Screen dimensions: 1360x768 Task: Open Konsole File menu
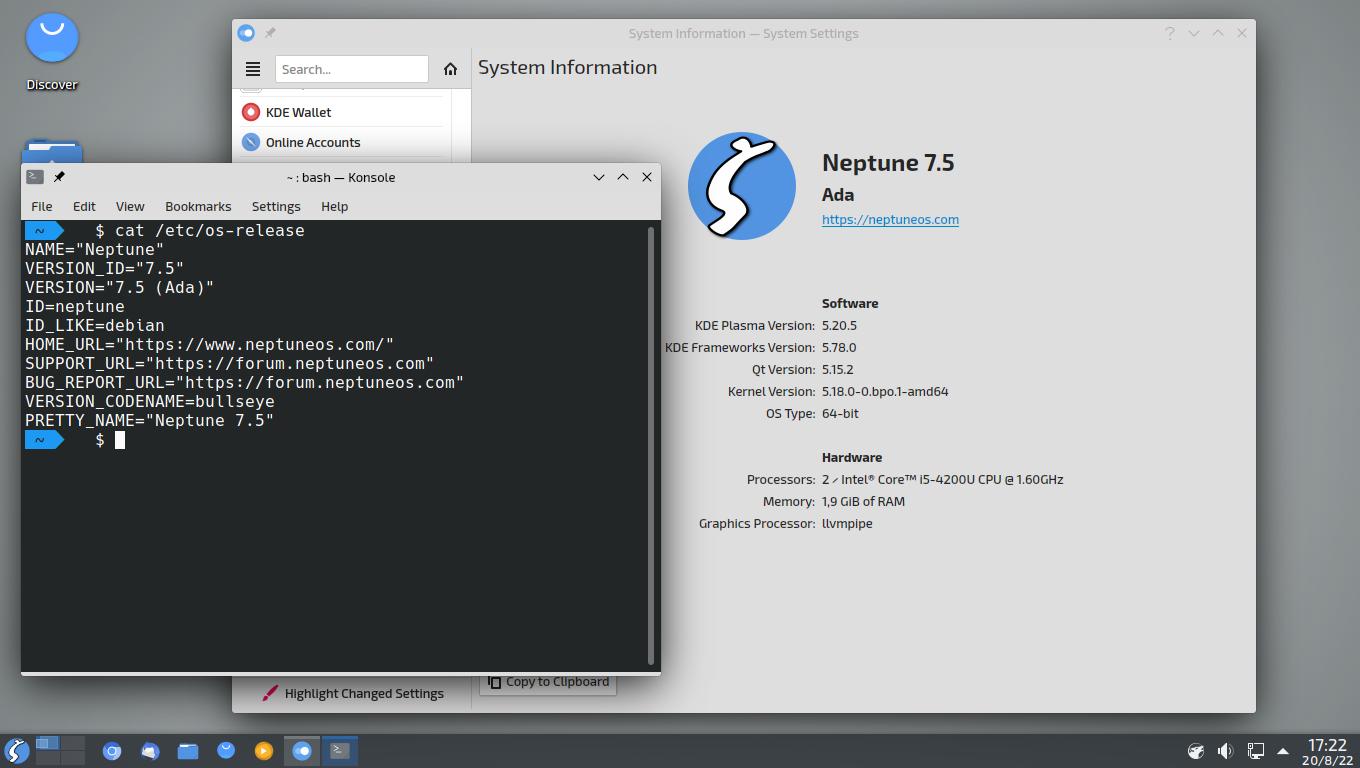[x=42, y=206]
